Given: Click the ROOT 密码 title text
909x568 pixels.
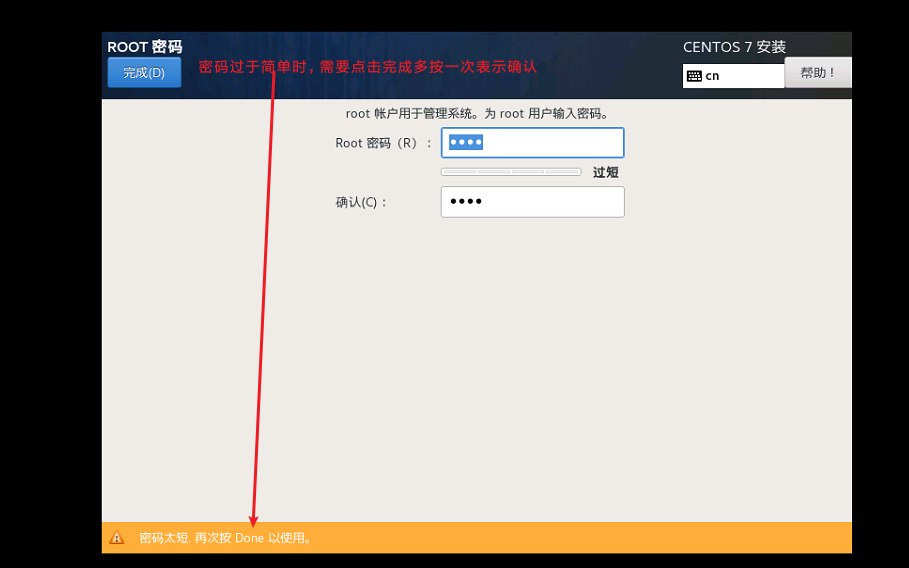Looking at the screenshot, I should (x=145, y=46).
